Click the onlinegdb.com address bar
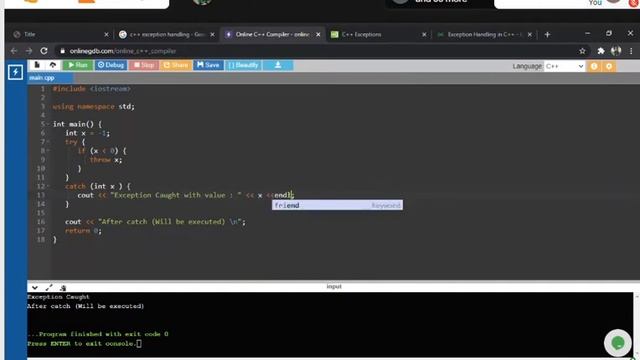The width and height of the screenshot is (640, 360). point(318,51)
